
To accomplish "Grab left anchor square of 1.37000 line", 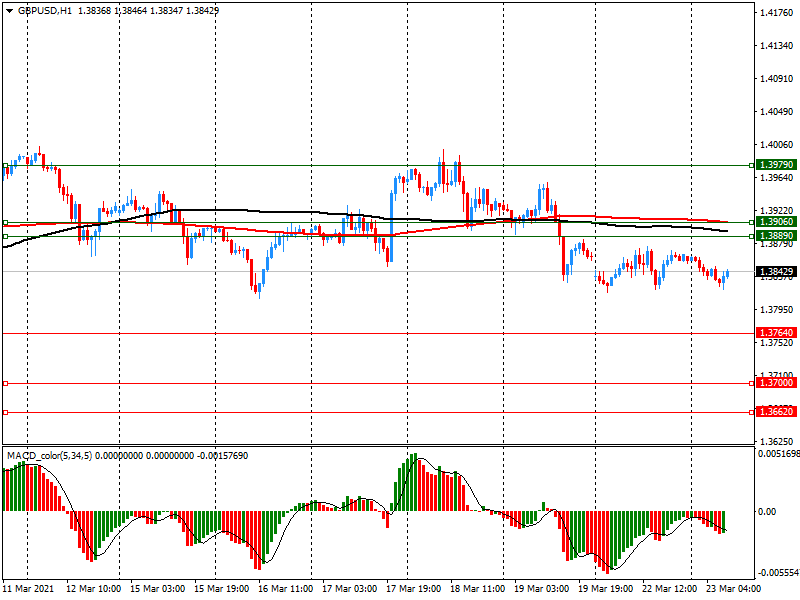I will tap(5, 383).
